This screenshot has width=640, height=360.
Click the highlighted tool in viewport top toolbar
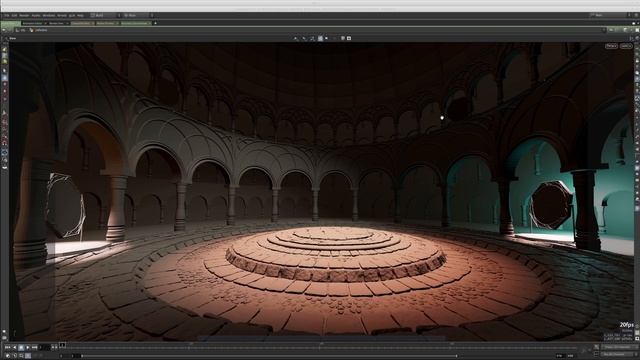point(320,38)
